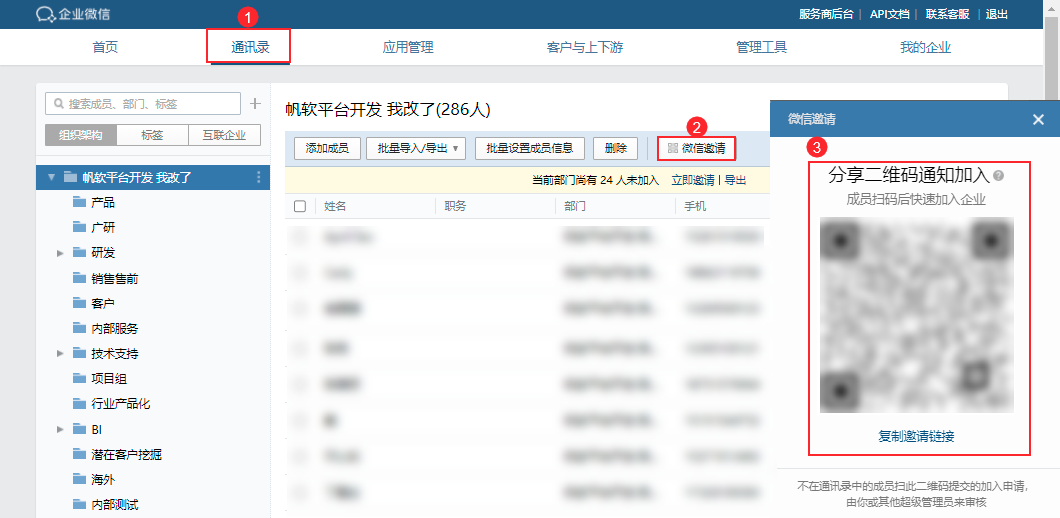This screenshot has width=1060, height=518.
Task: Click 批量设置成员信息 button
Action: coord(530,148)
